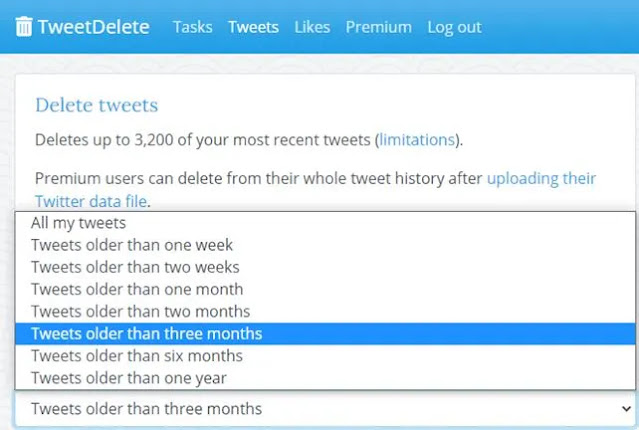Select All my tweets option
Screen dimensions: 639x430
pyautogui.click(x=79, y=223)
